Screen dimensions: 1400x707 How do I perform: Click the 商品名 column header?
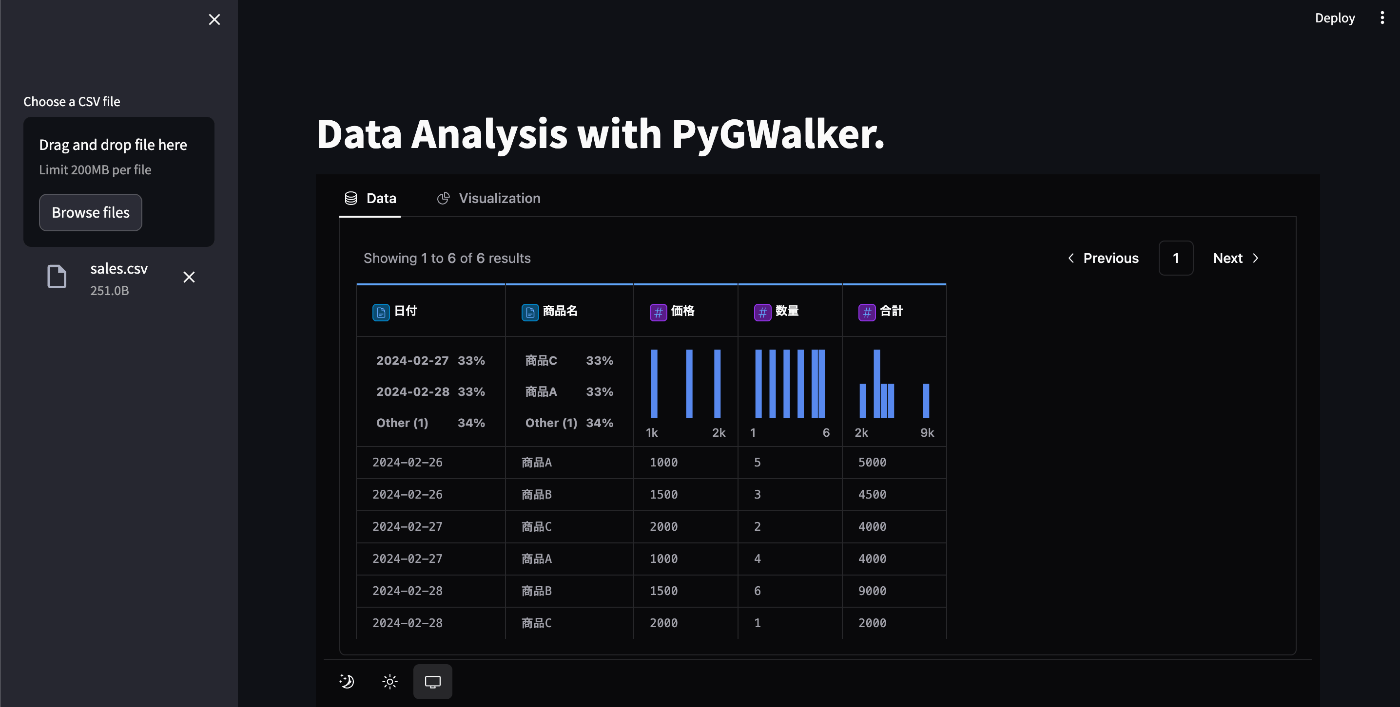(570, 311)
